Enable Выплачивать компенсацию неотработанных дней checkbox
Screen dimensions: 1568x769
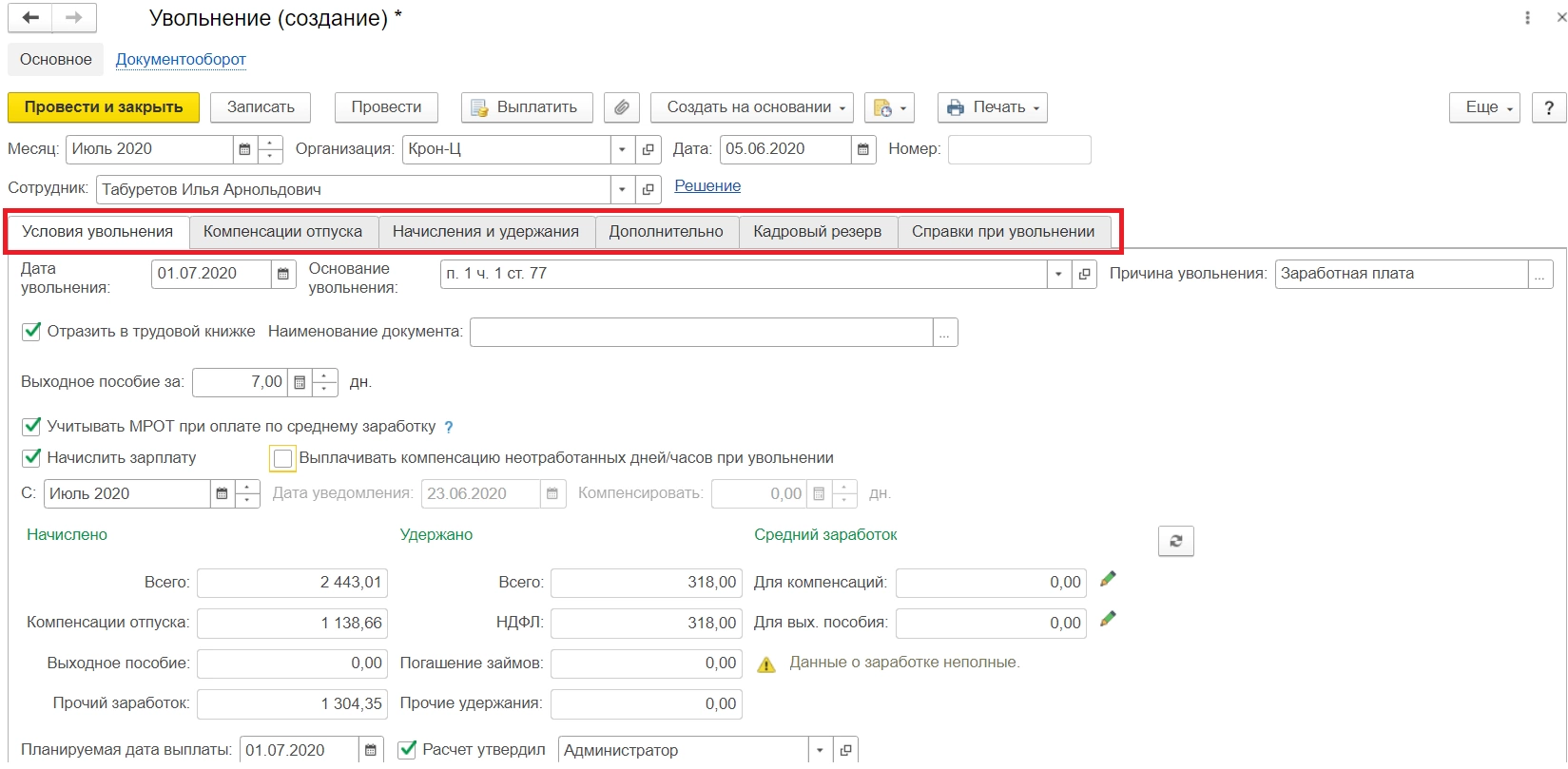(x=282, y=459)
